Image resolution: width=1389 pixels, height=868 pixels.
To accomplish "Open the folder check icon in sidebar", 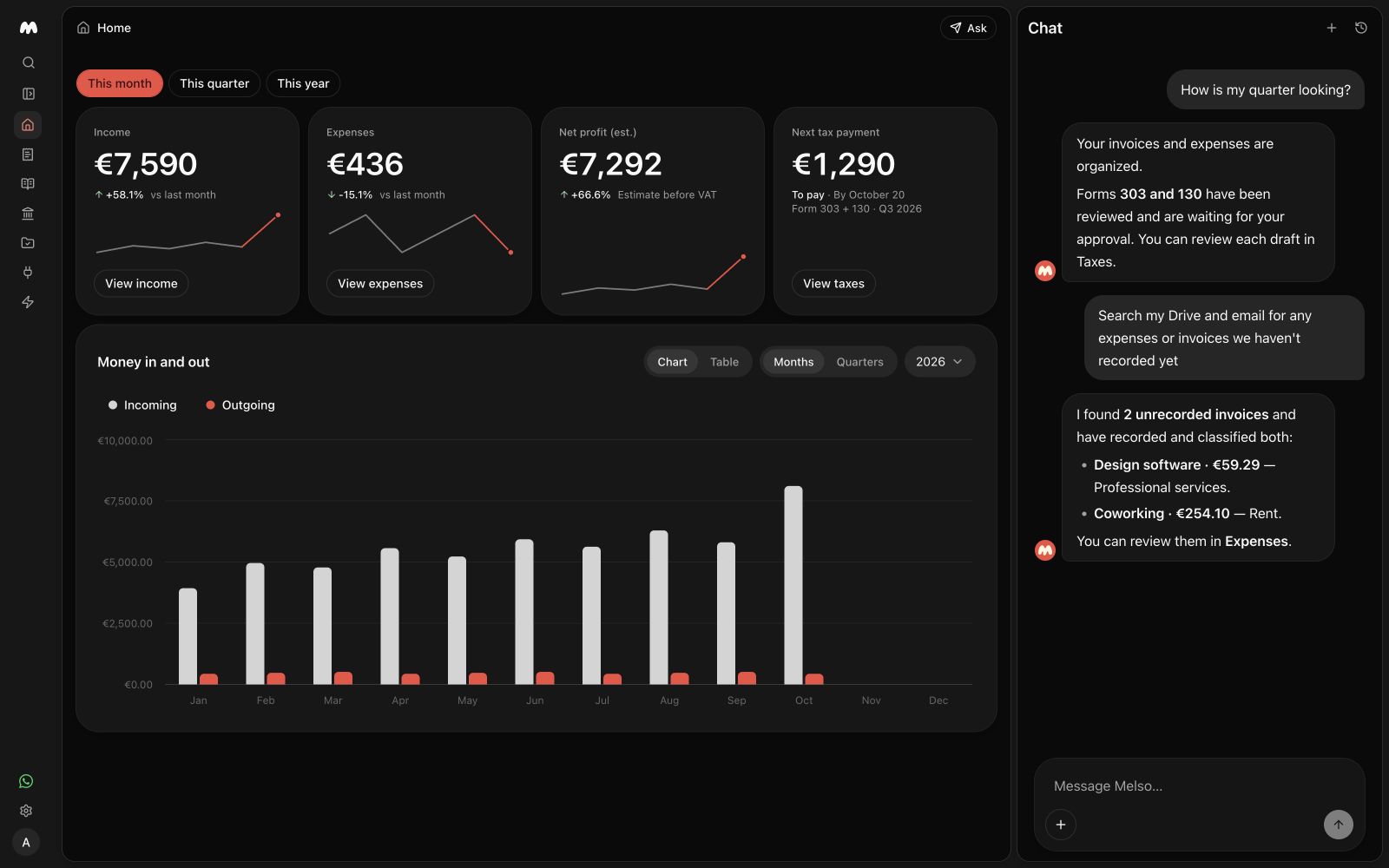I will point(28,243).
